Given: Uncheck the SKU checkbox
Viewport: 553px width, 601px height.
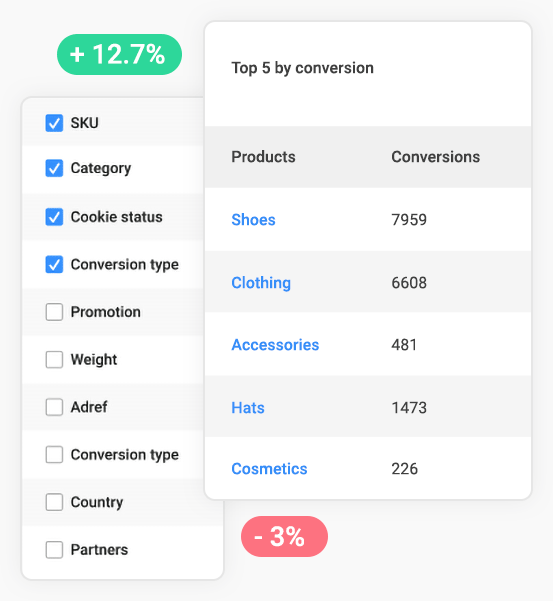Looking at the screenshot, I should [54, 123].
